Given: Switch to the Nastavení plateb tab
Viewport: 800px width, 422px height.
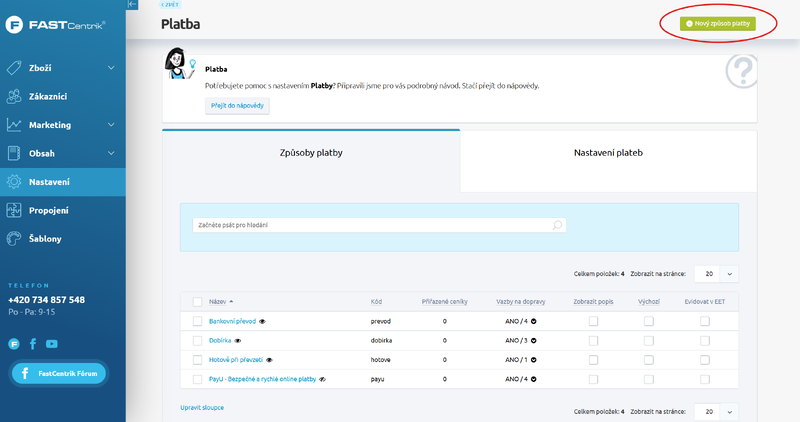Looking at the screenshot, I should tap(608, 153).
